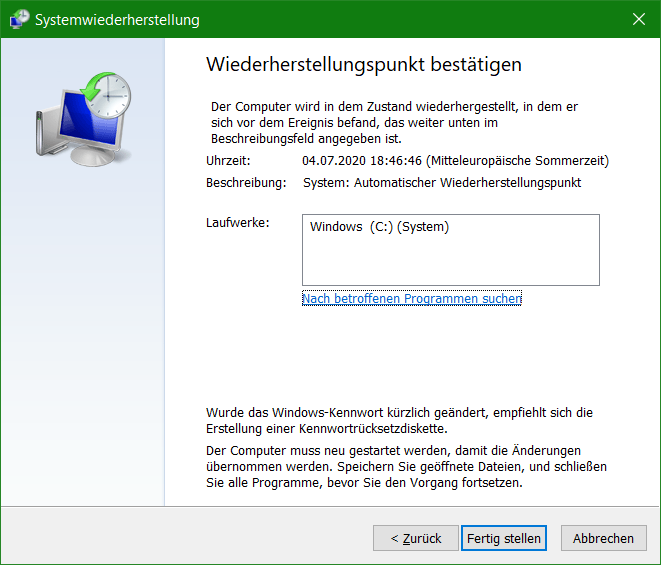Image resolution: width=661 pixels, height=565 pixels.
Task: Click the heading Wiederherstellungspunkt bestätigen
Action: pos(364,65)
